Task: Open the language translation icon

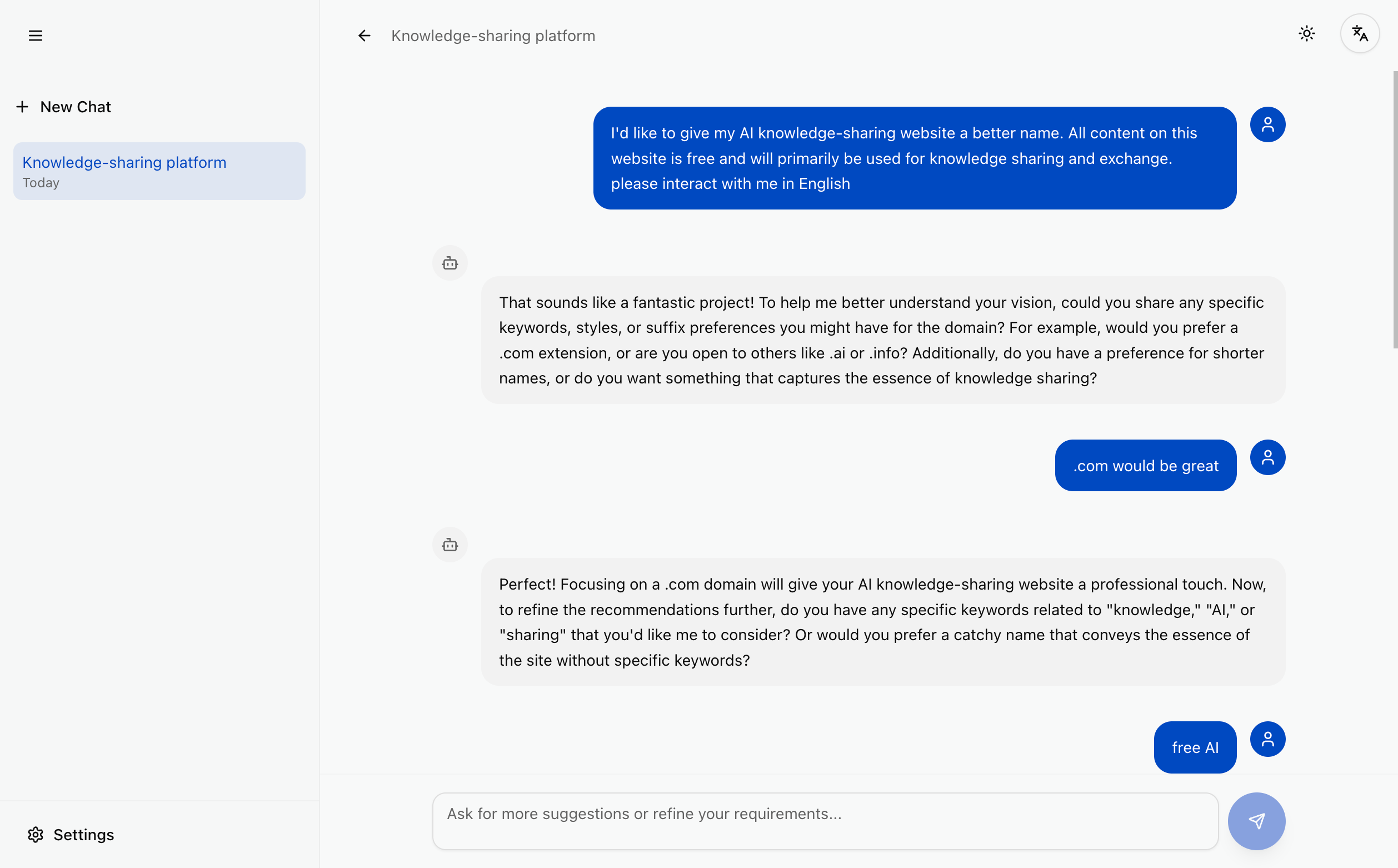Action: click(1360, 33)
